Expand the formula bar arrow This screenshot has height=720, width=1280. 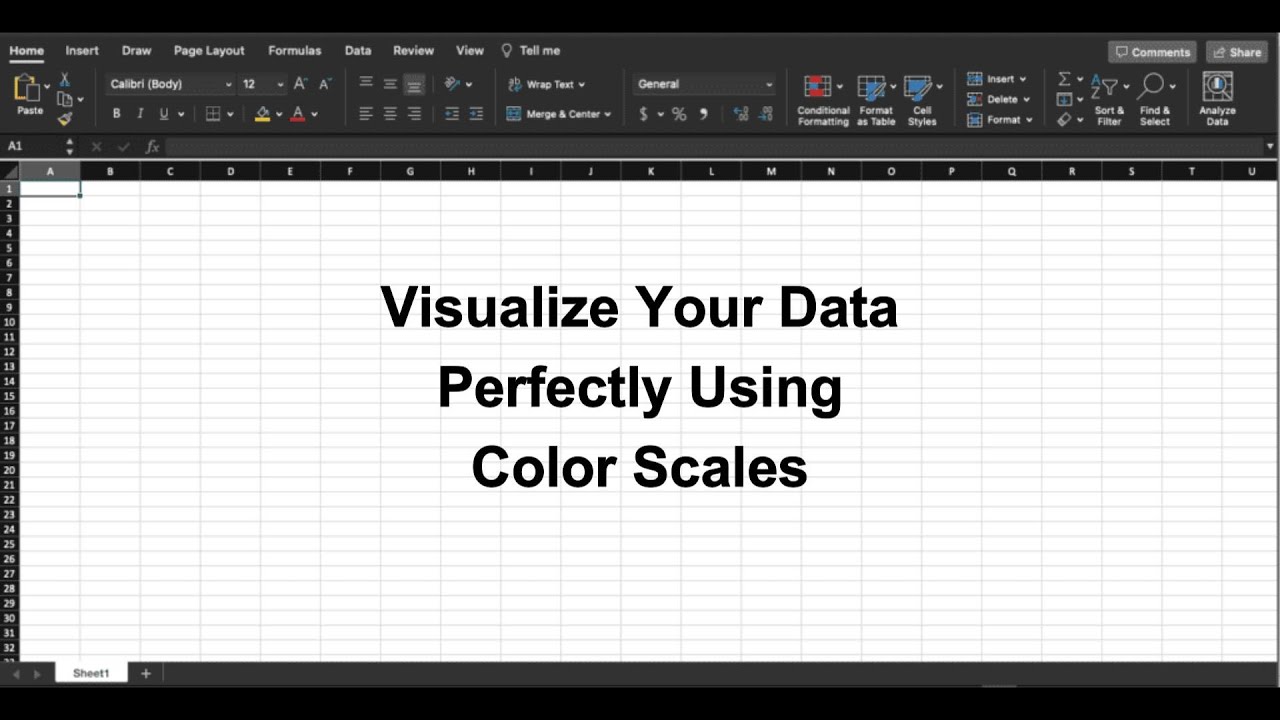point(1270,146)
